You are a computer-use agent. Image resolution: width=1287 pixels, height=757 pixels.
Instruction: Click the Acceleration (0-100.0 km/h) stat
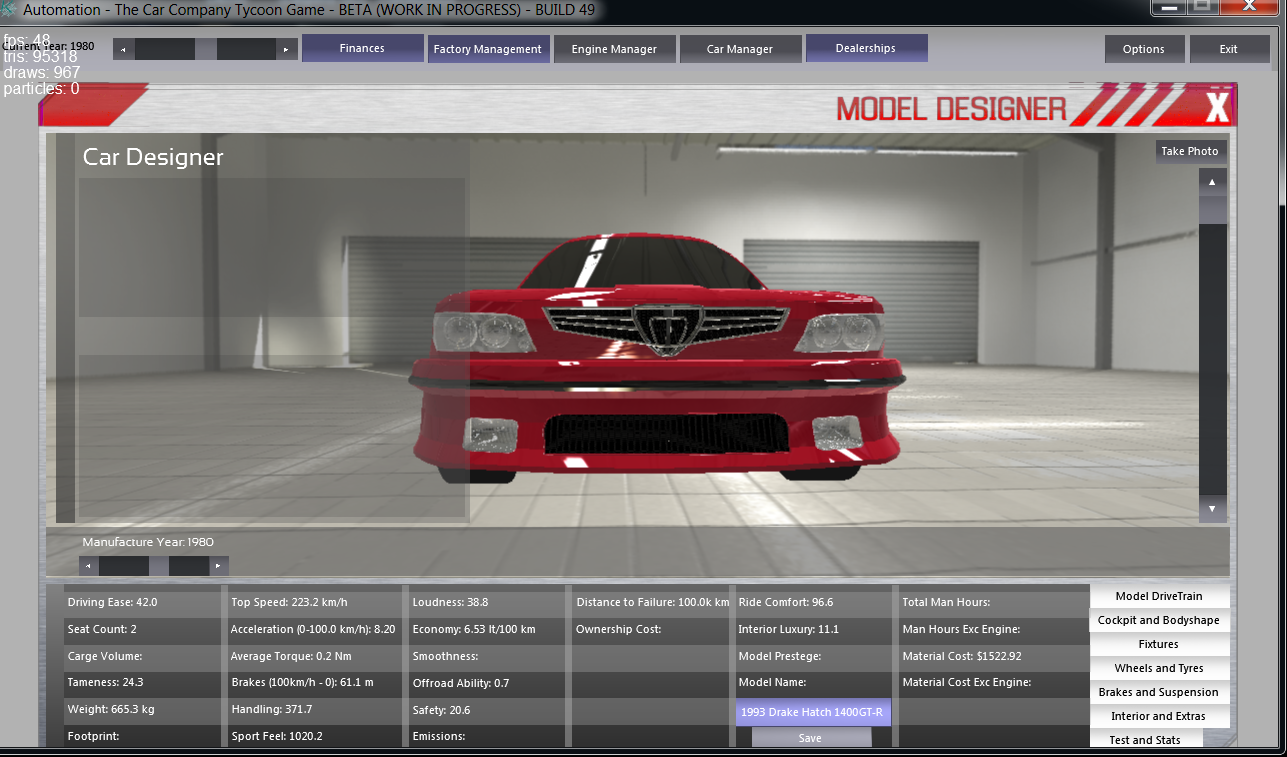pos(313,630)
